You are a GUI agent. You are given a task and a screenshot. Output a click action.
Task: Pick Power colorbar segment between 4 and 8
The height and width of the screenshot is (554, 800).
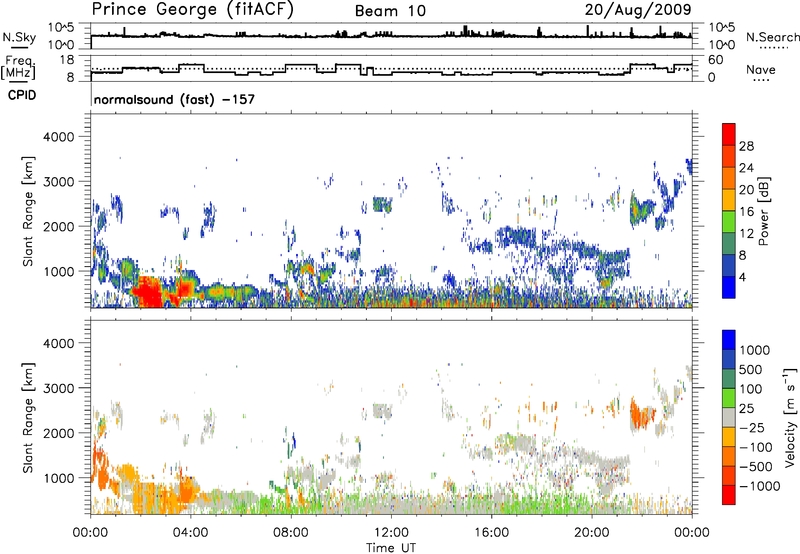729,265
